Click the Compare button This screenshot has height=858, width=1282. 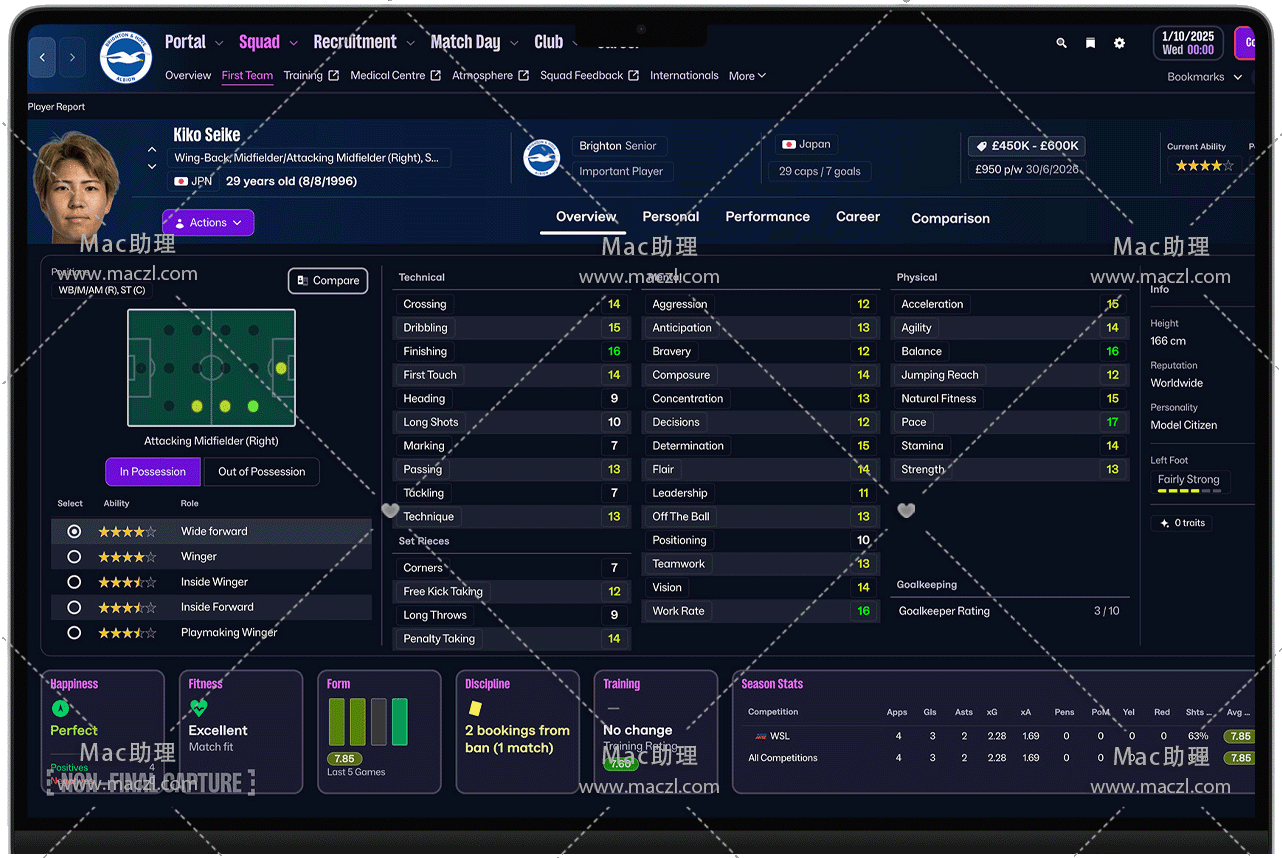[x=328, y=281]
